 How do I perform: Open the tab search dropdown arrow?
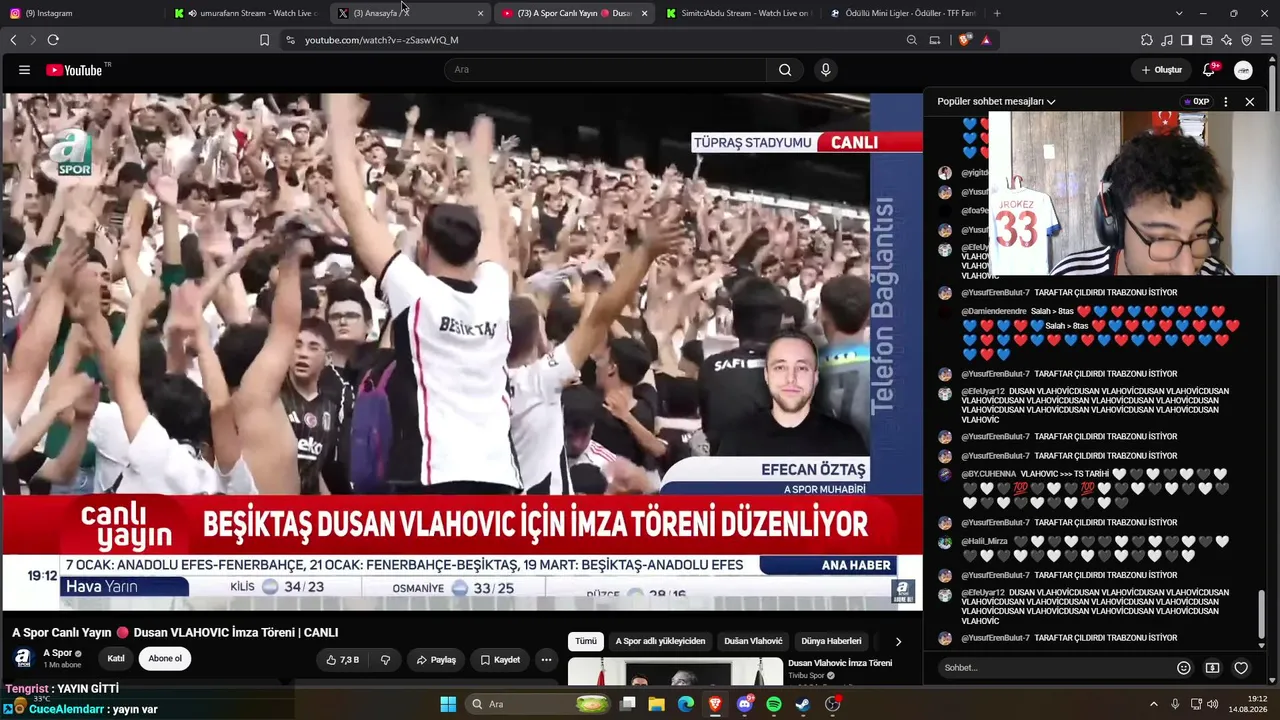pyautogui.click(x=1179, y=13)
